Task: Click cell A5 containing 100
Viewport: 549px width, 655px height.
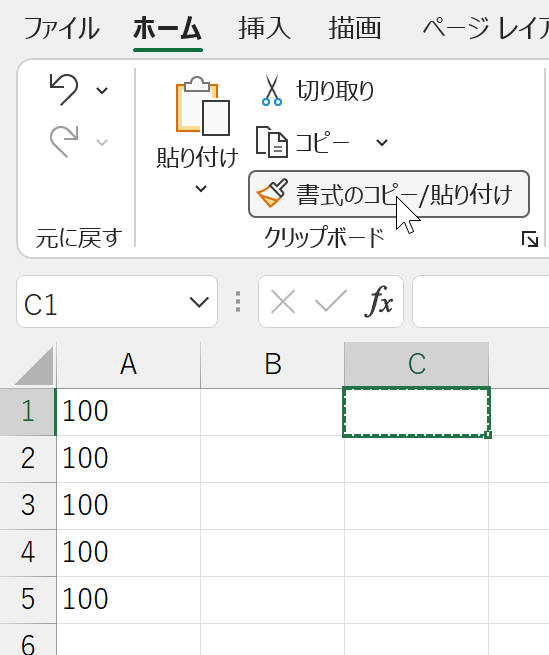Action: tap(128, 600)
